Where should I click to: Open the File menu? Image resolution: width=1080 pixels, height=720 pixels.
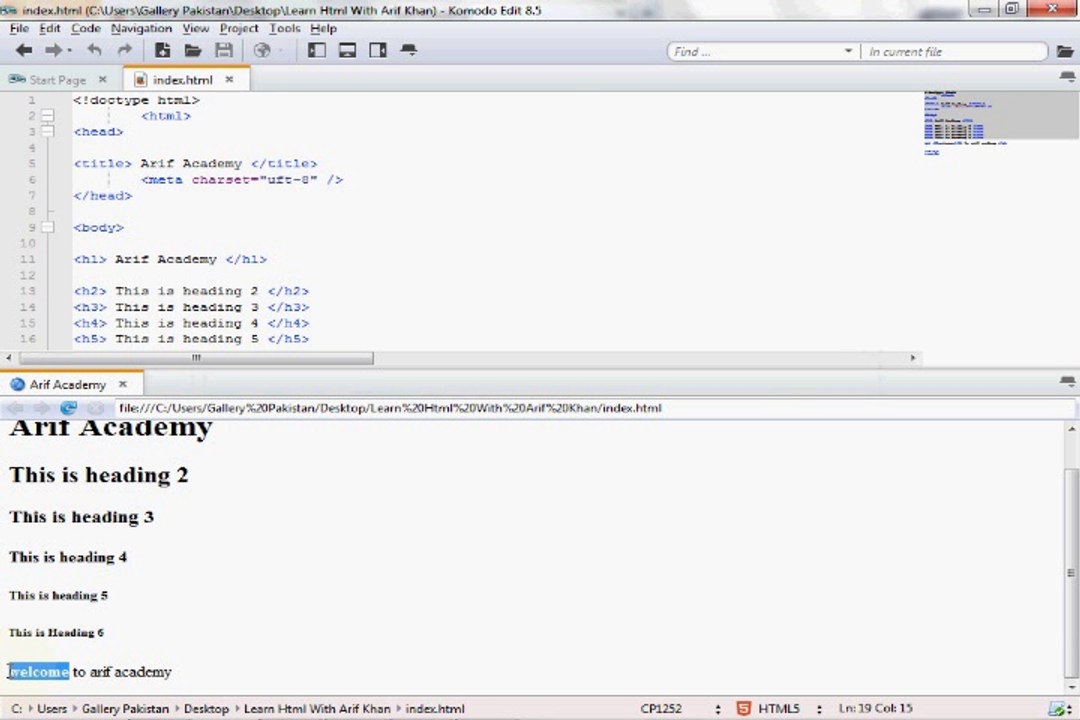(x=19, y=28)
